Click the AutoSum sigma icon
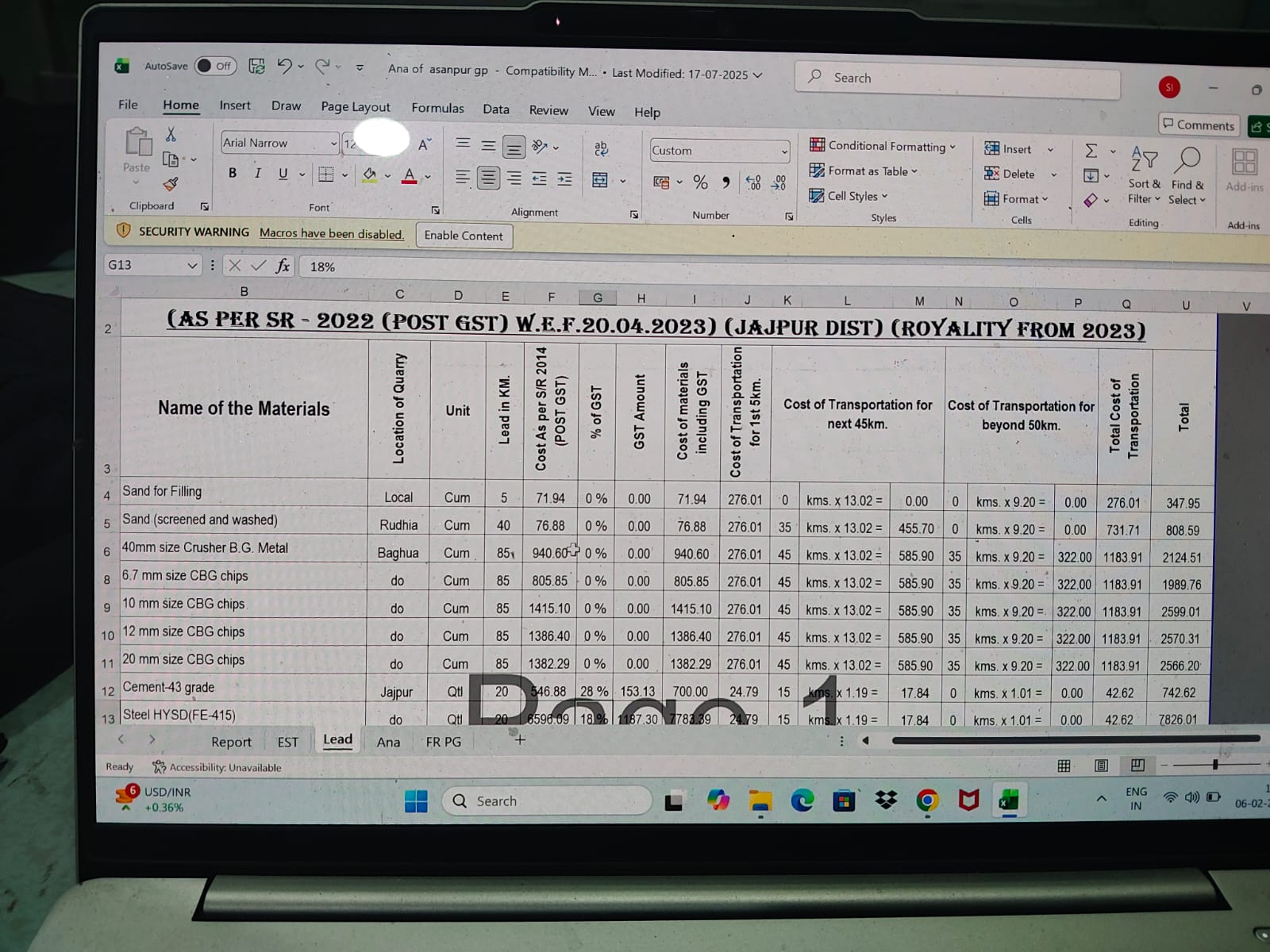The width and height of the screenshot is (1270, 952). click(x=1091, y=151)
